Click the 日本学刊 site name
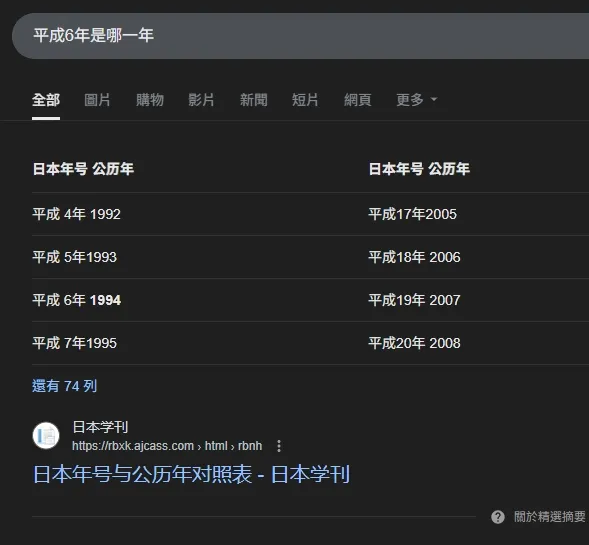Viewport: 589px width, 545px height. [100, 427]
